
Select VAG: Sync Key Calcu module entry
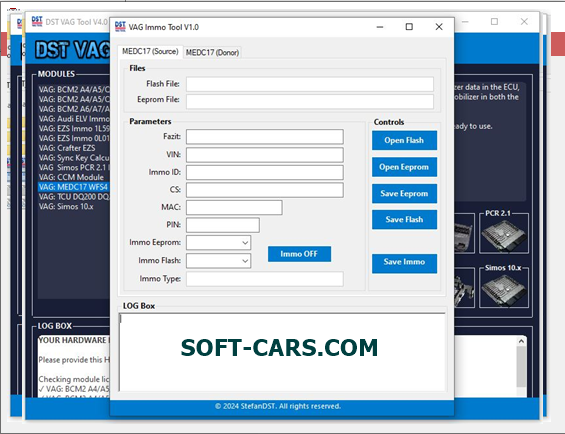coord(74,158)
